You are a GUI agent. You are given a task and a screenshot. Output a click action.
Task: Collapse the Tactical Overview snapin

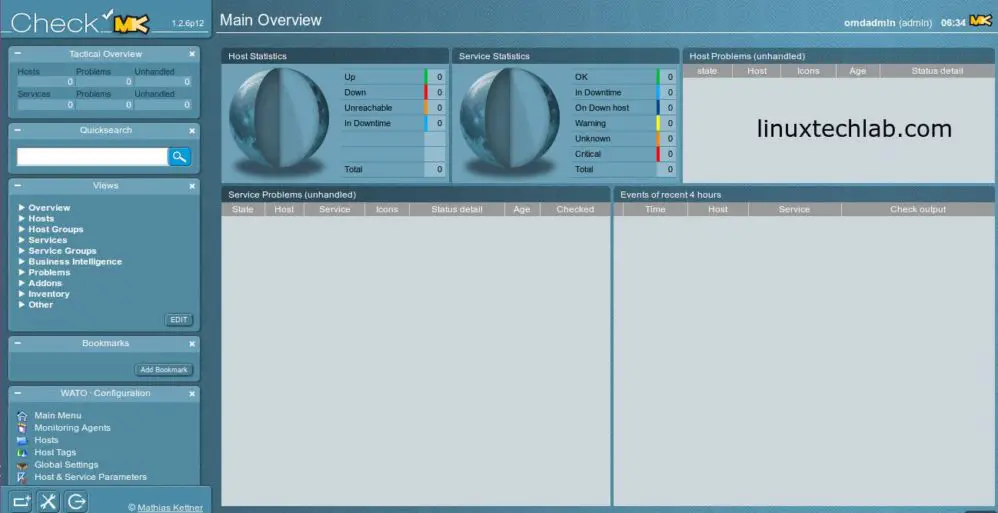(x=18, y=54)
